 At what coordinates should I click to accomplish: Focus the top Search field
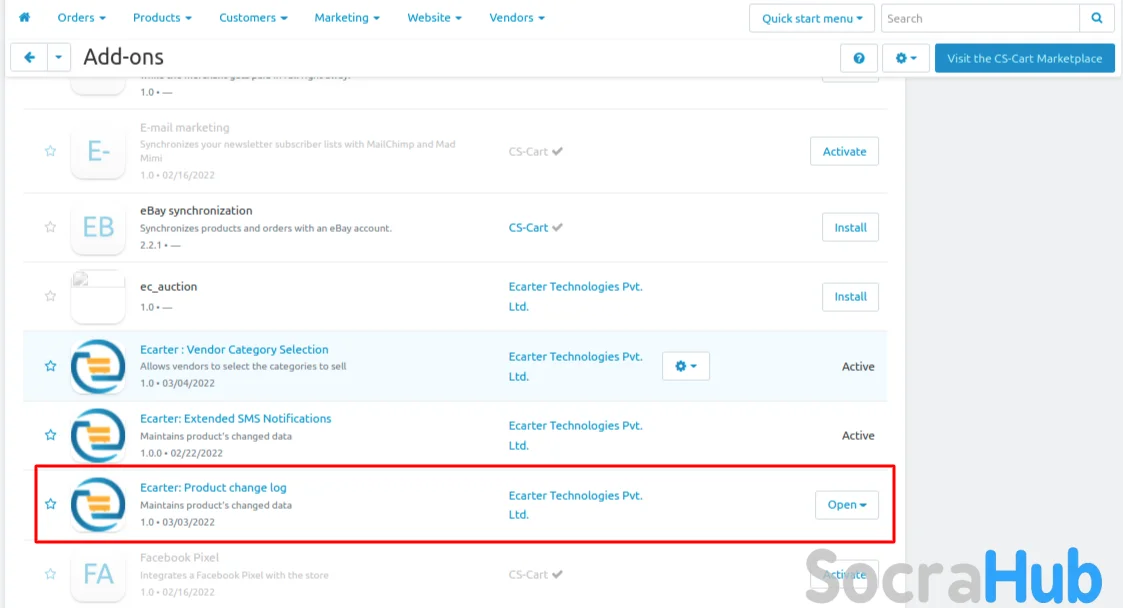pyautogui.click(x=980, y=18)
